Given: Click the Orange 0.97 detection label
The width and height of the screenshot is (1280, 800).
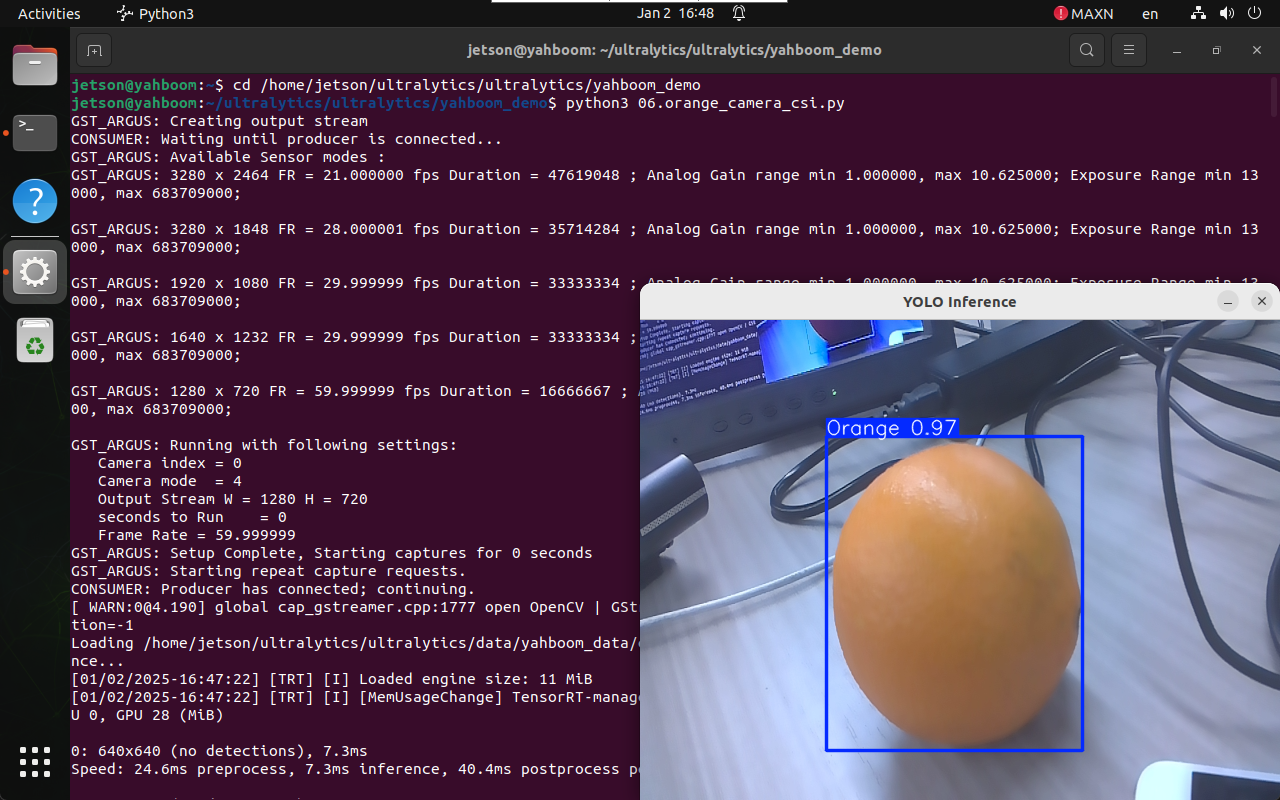Looking at the screenshot, I should coord(892,428).
